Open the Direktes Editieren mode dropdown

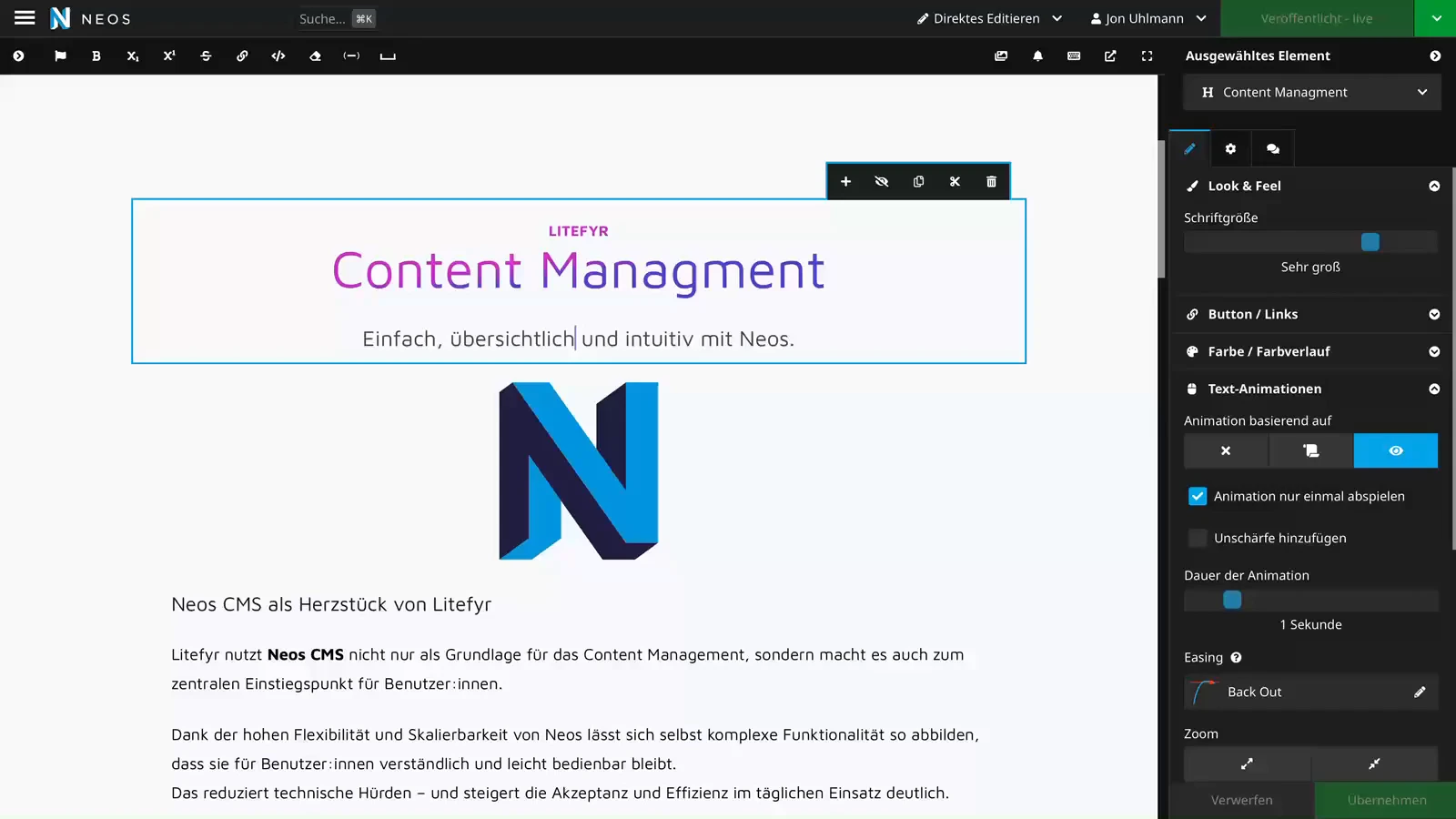pyautogui.click(x=989, y=18)
